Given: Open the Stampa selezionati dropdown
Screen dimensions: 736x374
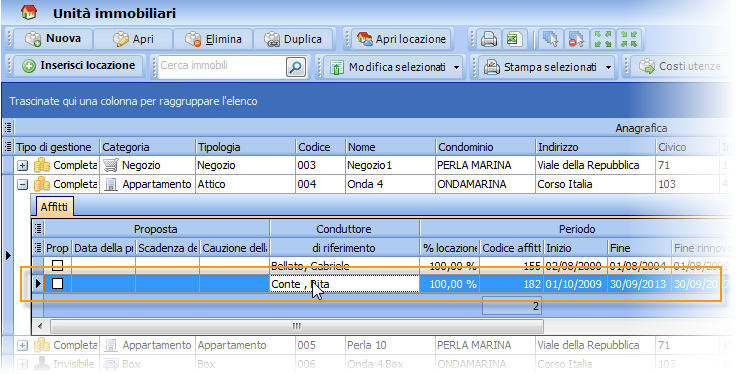Looking at the screenshot, I should 608,68.
